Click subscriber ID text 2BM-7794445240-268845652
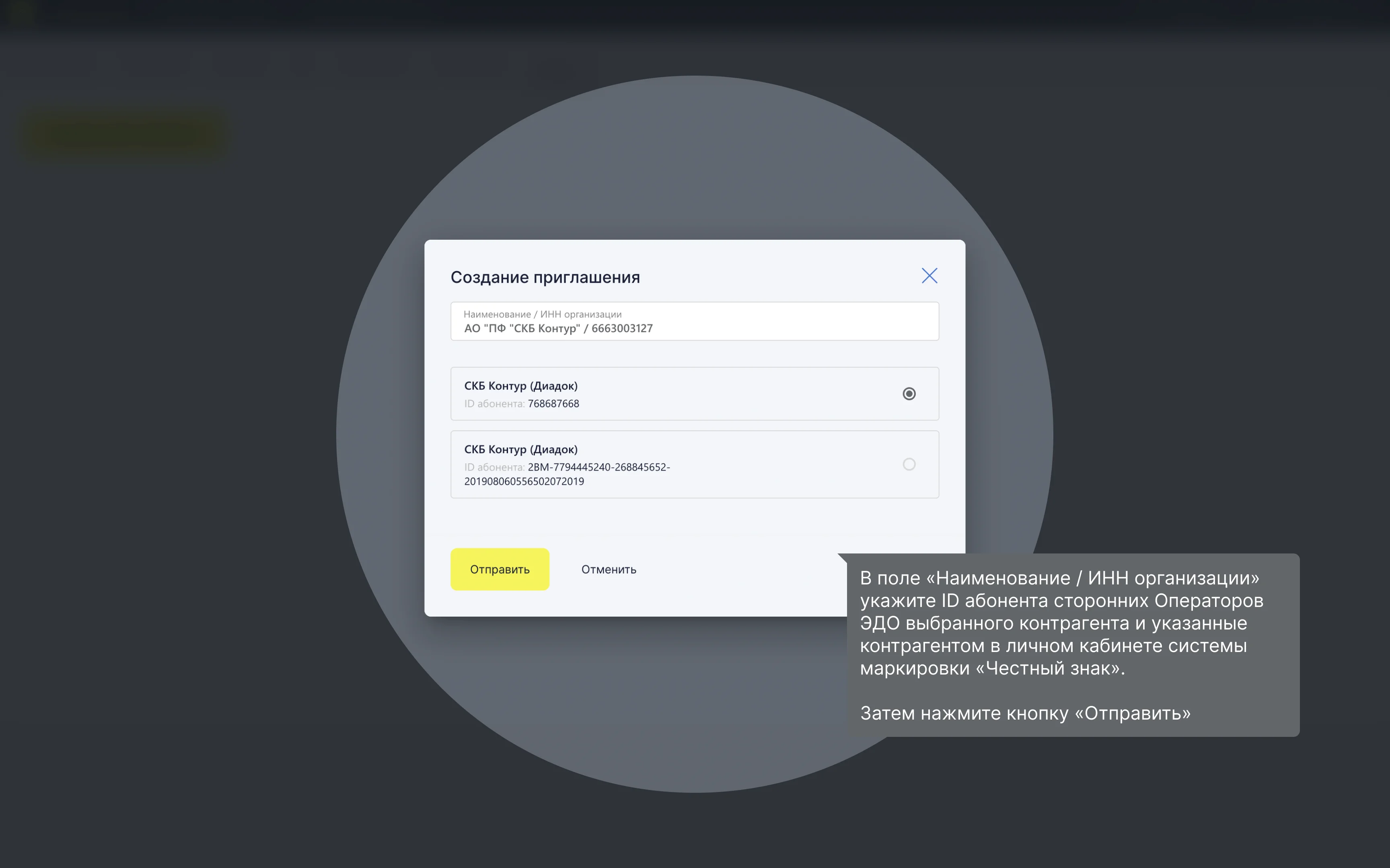 (x=598, y=467)
